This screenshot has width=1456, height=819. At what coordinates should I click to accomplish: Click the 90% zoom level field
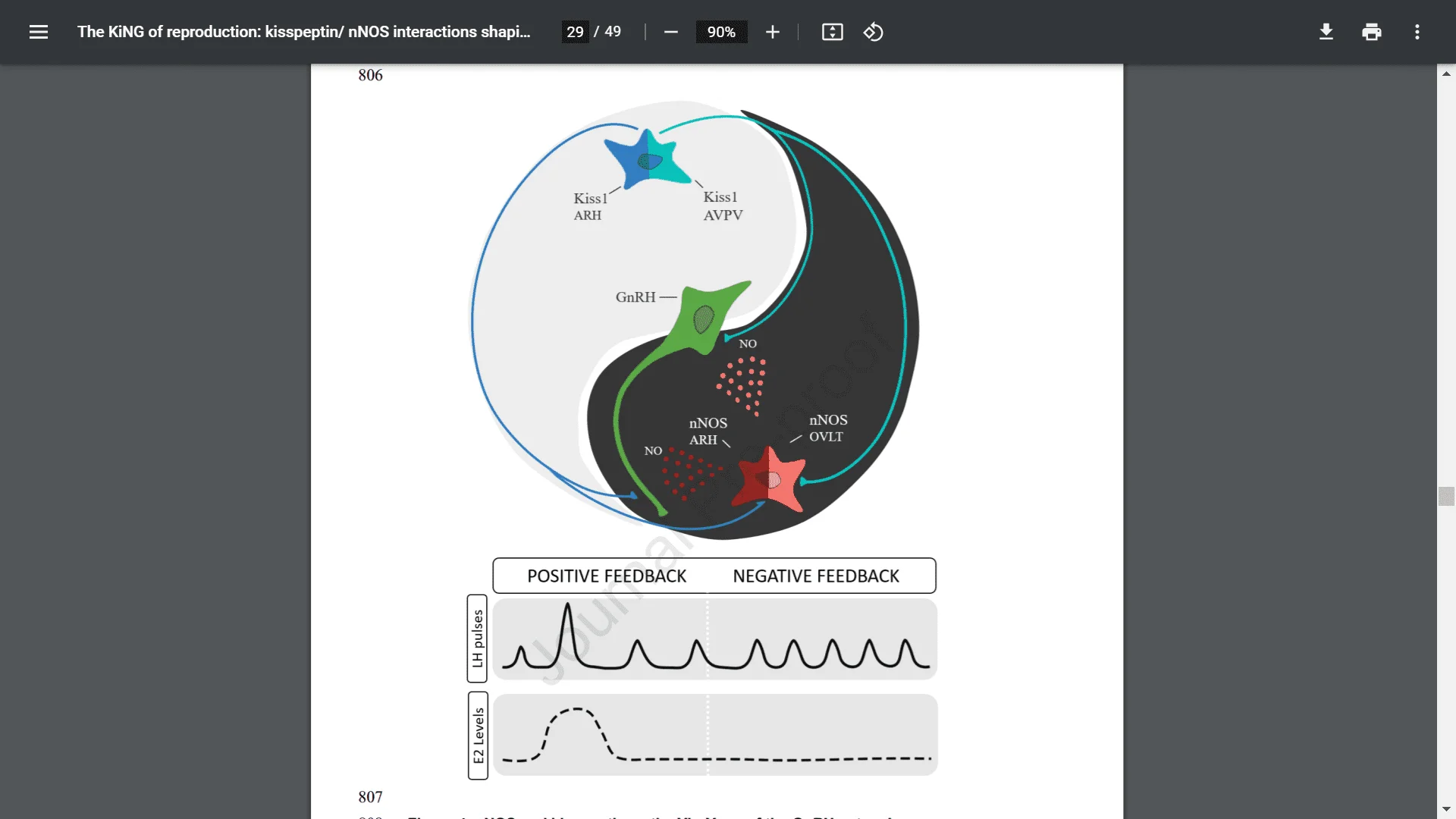coord(720,32)
